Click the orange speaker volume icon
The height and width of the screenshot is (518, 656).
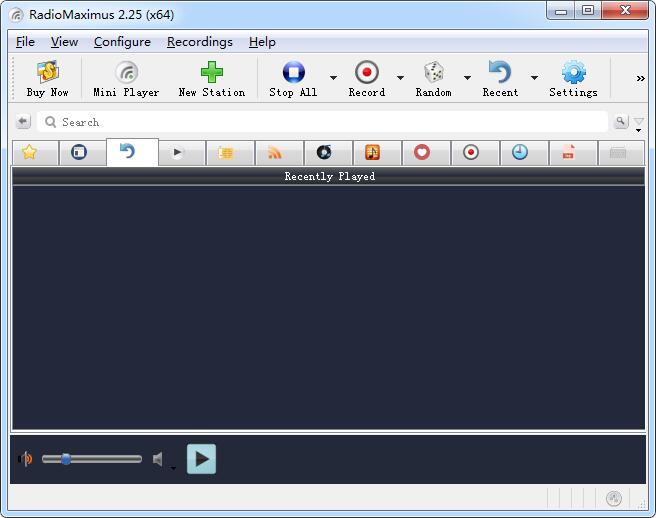(x=26, y=459)
